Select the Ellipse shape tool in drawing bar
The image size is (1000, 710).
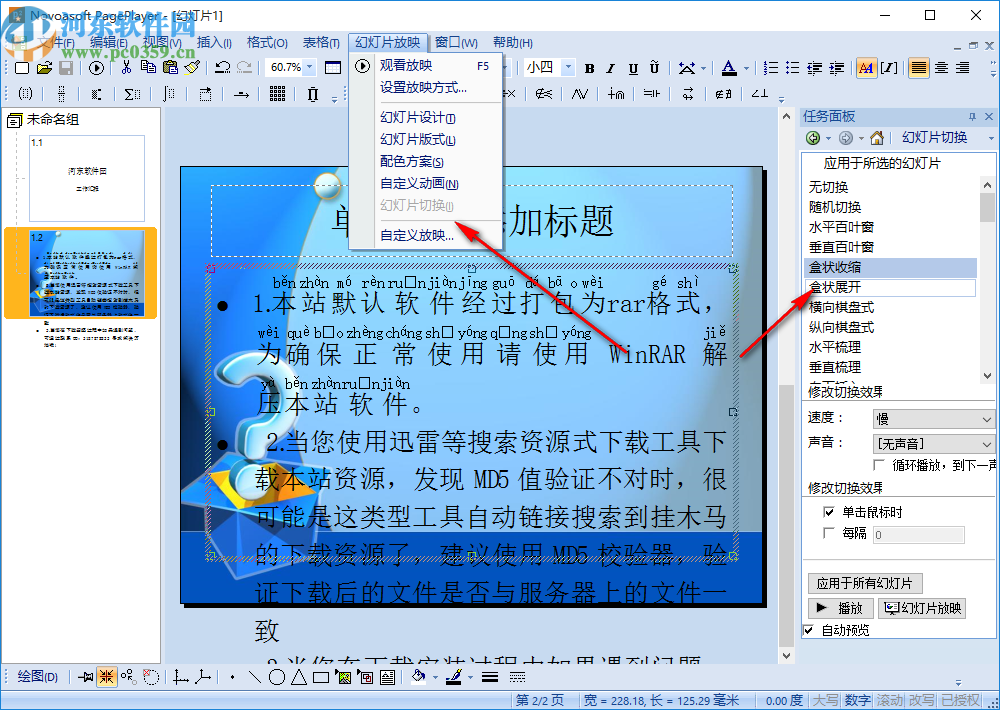[277, 677]
